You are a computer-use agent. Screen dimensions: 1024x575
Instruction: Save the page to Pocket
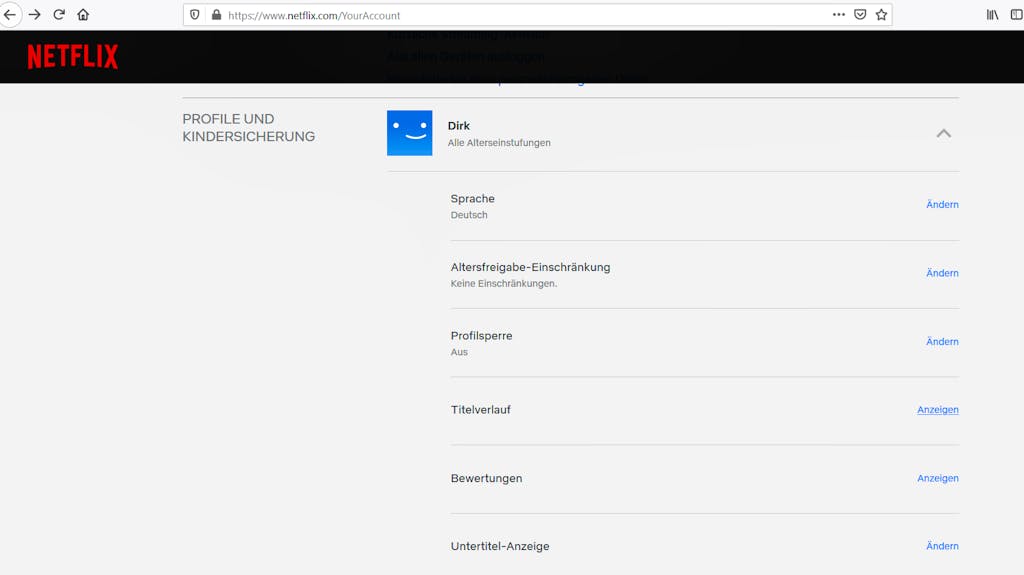click(860, 15)
